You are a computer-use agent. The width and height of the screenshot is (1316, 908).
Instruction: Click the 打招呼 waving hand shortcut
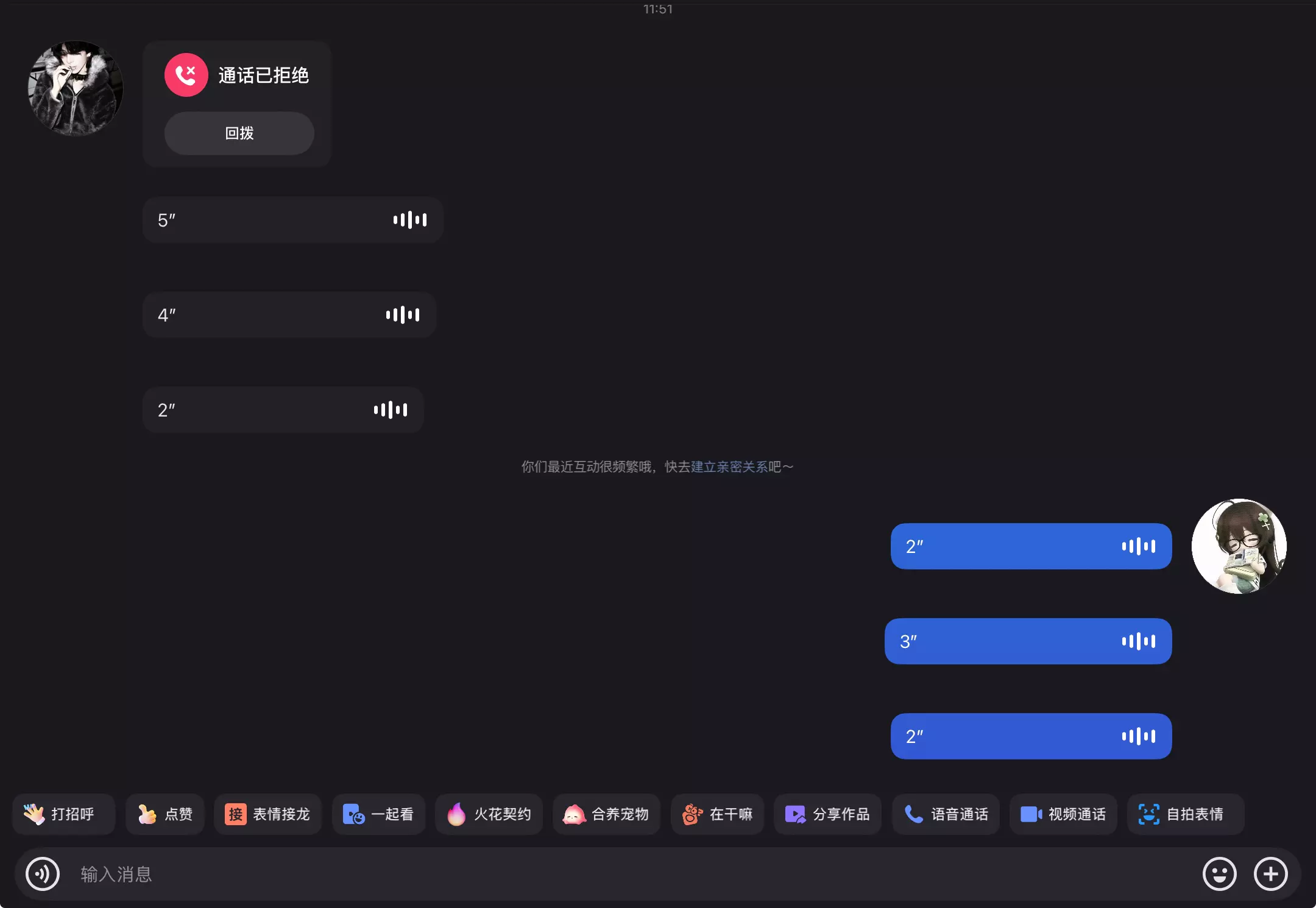63,814
